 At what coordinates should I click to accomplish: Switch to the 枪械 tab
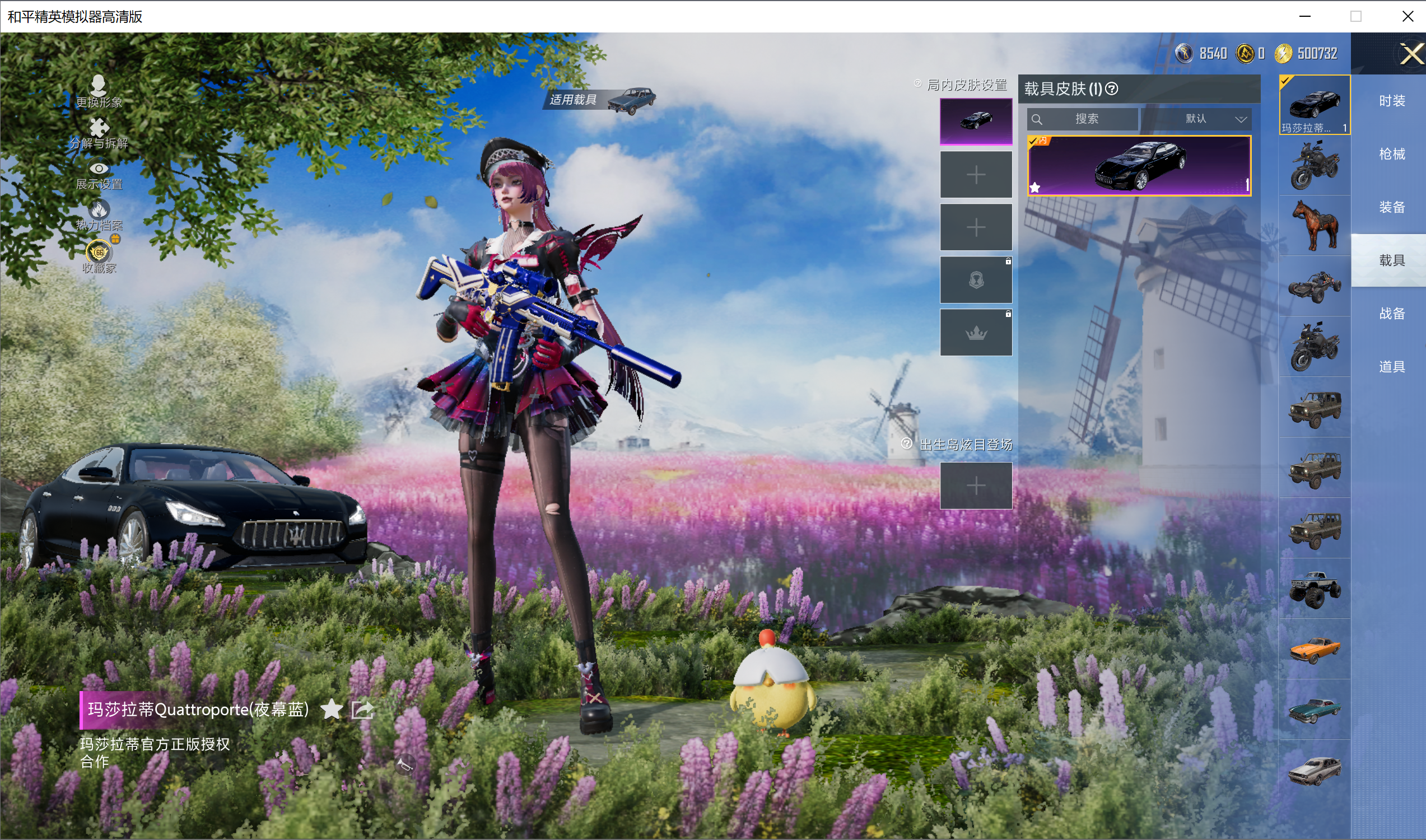click(1391, 154)
